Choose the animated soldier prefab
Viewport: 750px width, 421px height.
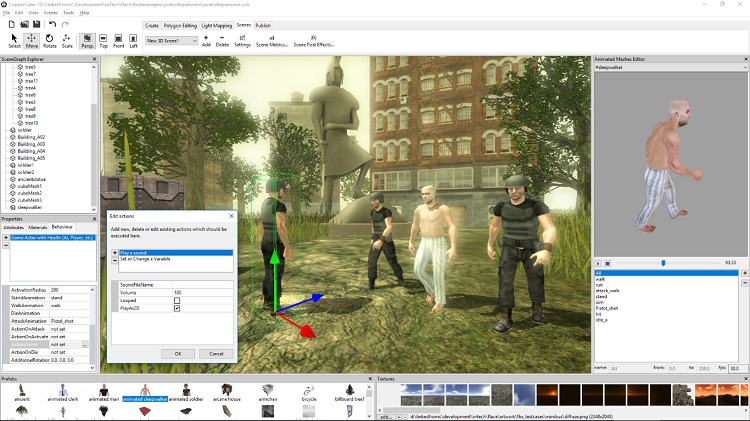[186, 393]
